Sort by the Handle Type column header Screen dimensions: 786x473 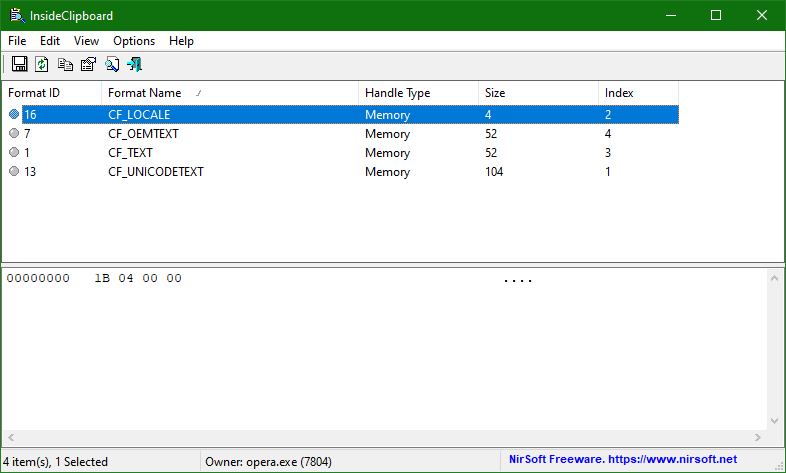coord(419,93)
